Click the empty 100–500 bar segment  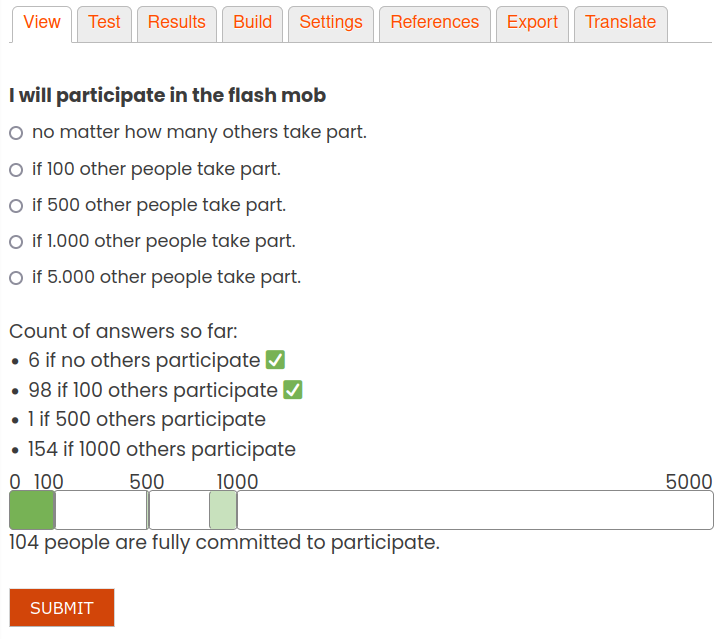coord(101,510)
